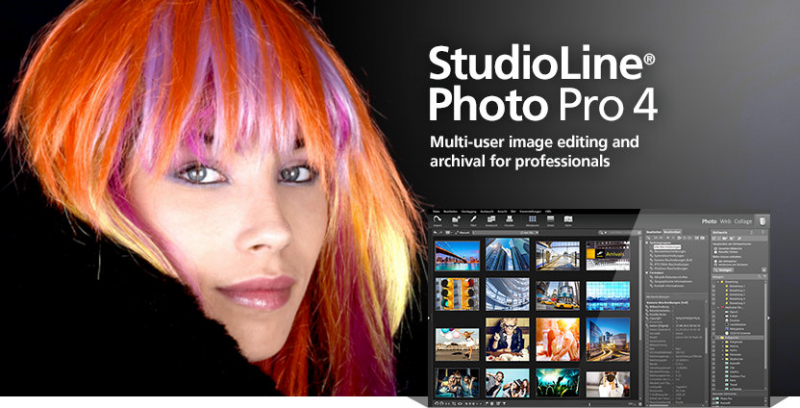
Task: Select the sunlit couple thumbnail
Action: pos(557,339)
